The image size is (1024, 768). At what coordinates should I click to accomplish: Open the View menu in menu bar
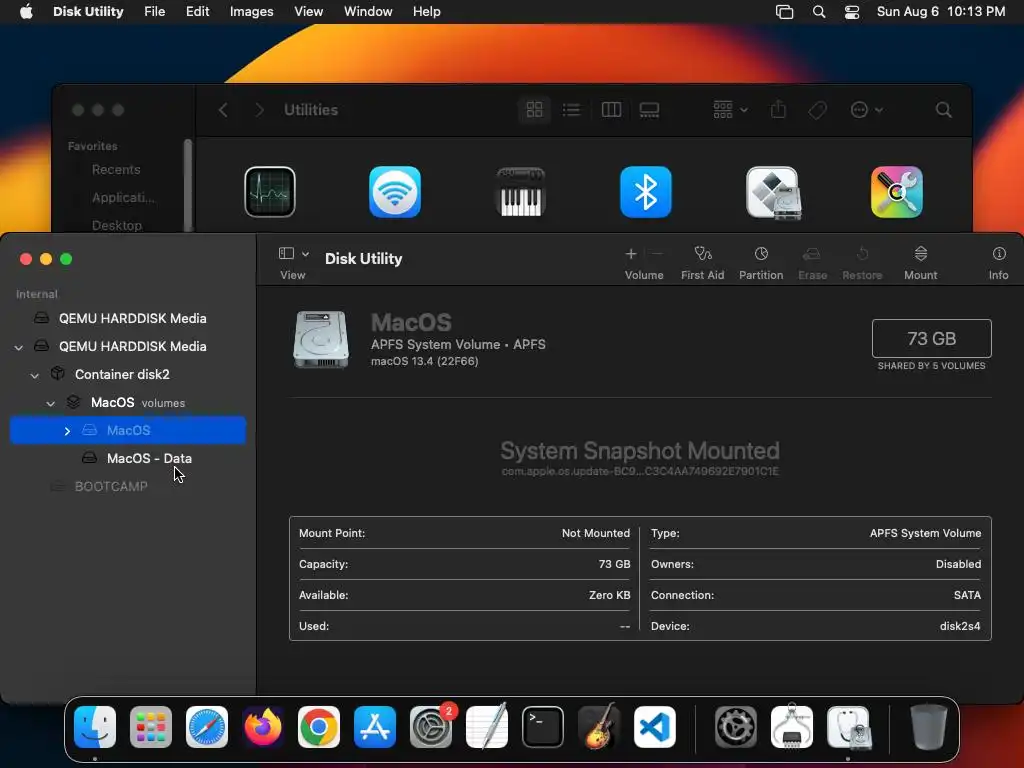[308, 12]
